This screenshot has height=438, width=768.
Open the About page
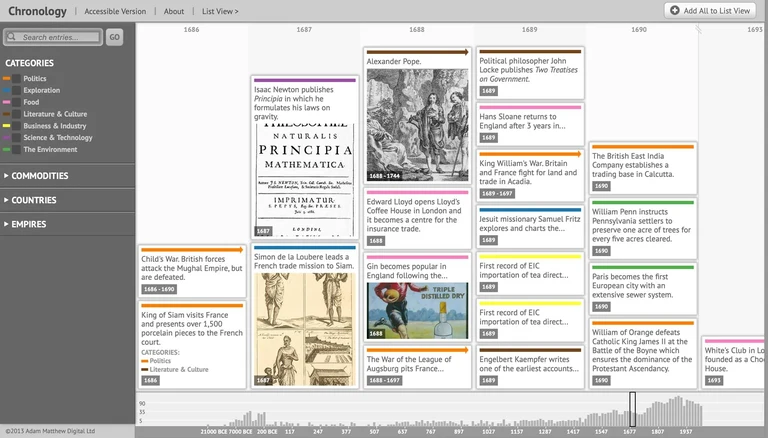point(174,11)
